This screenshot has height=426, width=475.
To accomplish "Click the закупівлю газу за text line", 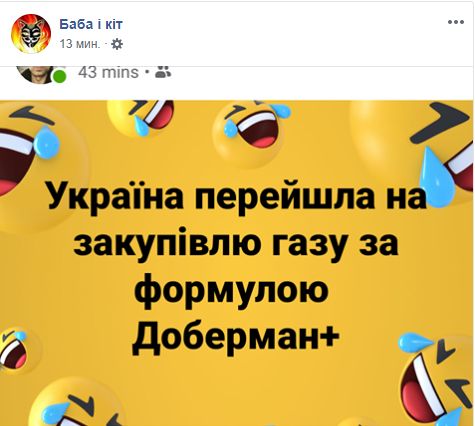I will [x=236, y=243].
